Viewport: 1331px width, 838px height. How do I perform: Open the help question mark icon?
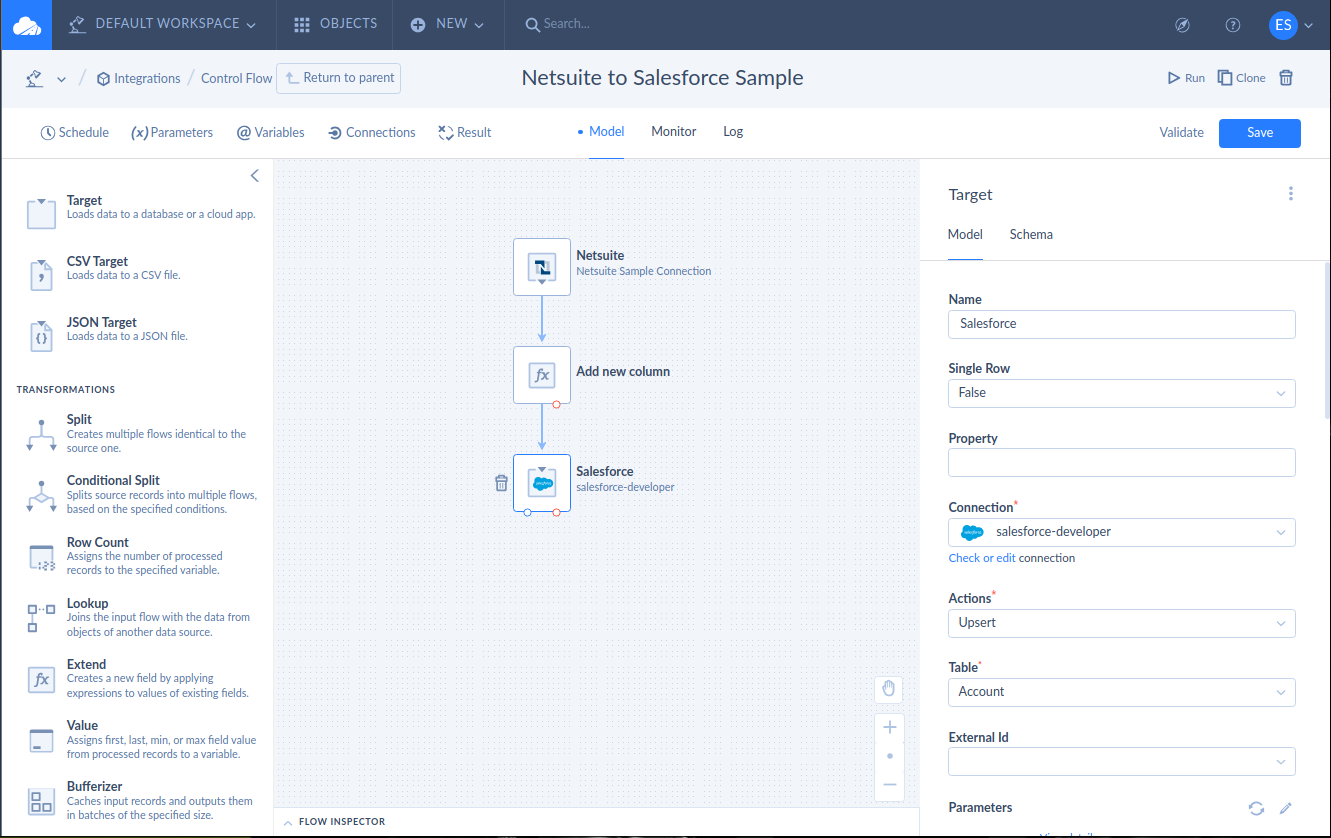click(x=1233, y=25)
